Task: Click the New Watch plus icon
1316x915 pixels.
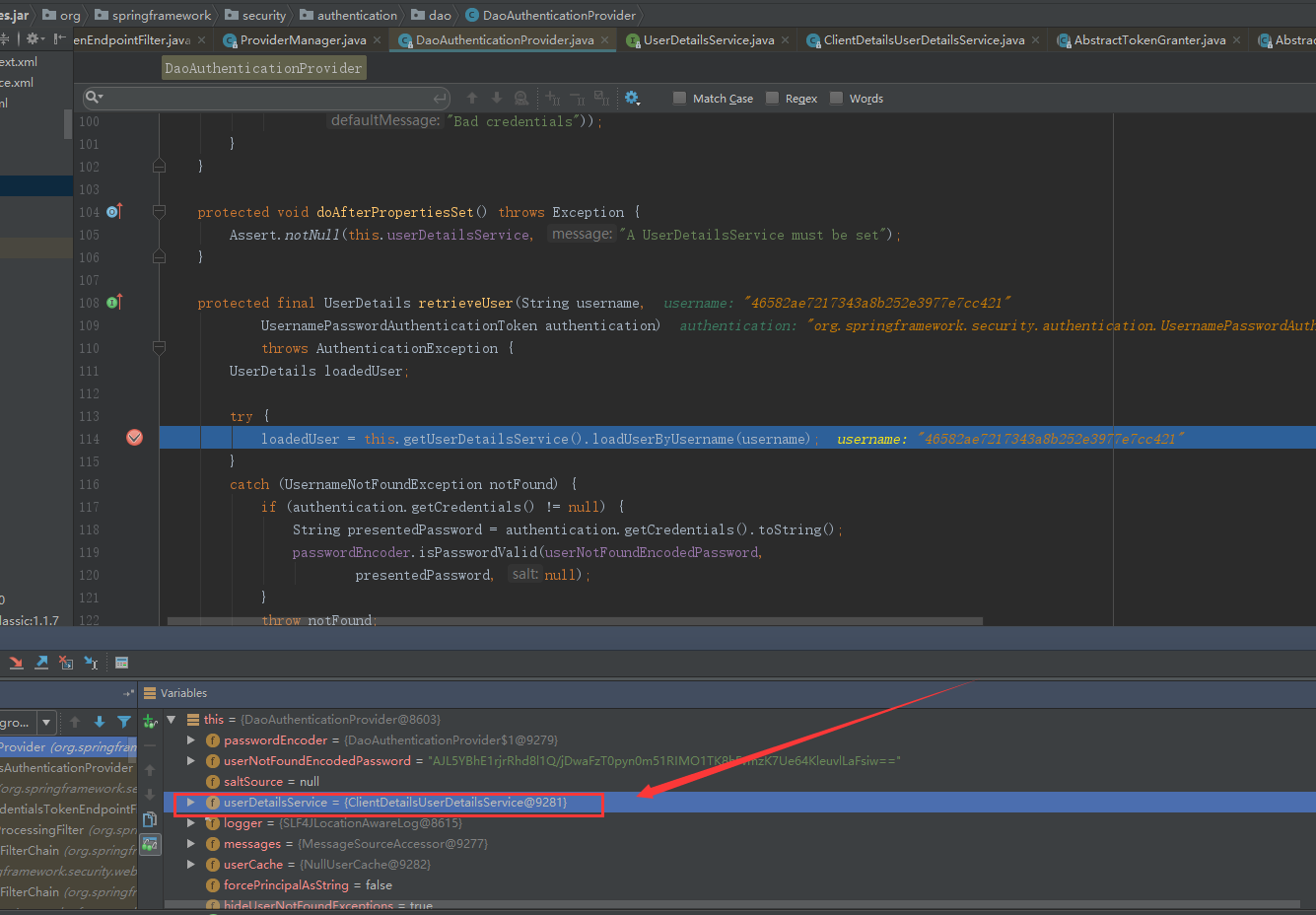Action: (150, 722)
